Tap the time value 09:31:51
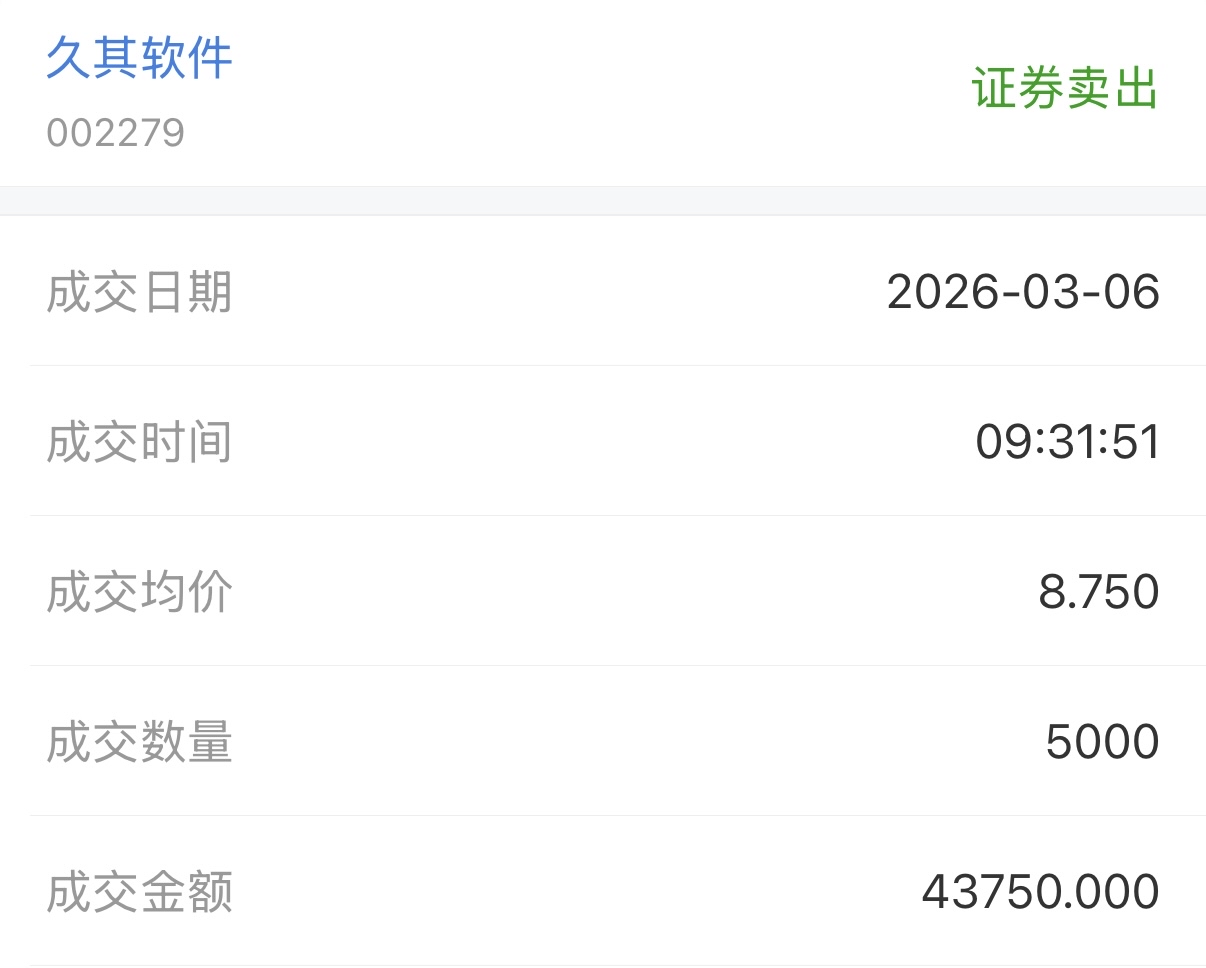Screen dimensions: 1206x968 pyautogui.click(x=1068, y=442)
